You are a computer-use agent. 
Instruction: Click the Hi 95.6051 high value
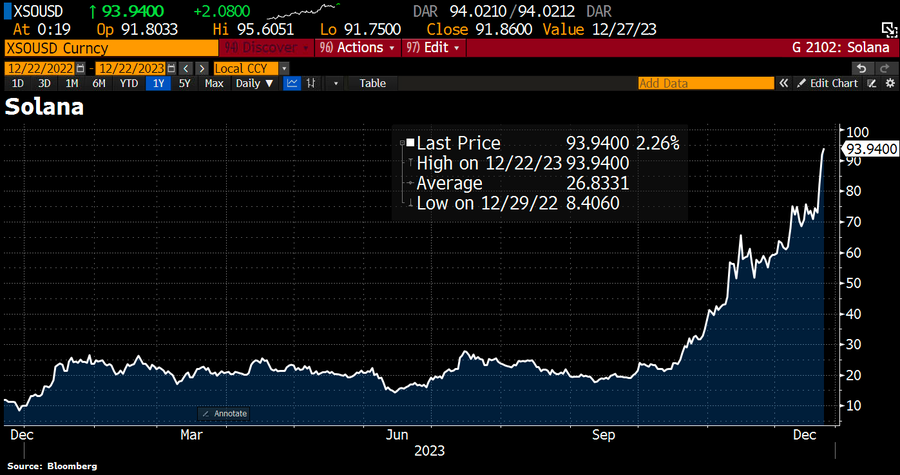(x=253, y=29)
